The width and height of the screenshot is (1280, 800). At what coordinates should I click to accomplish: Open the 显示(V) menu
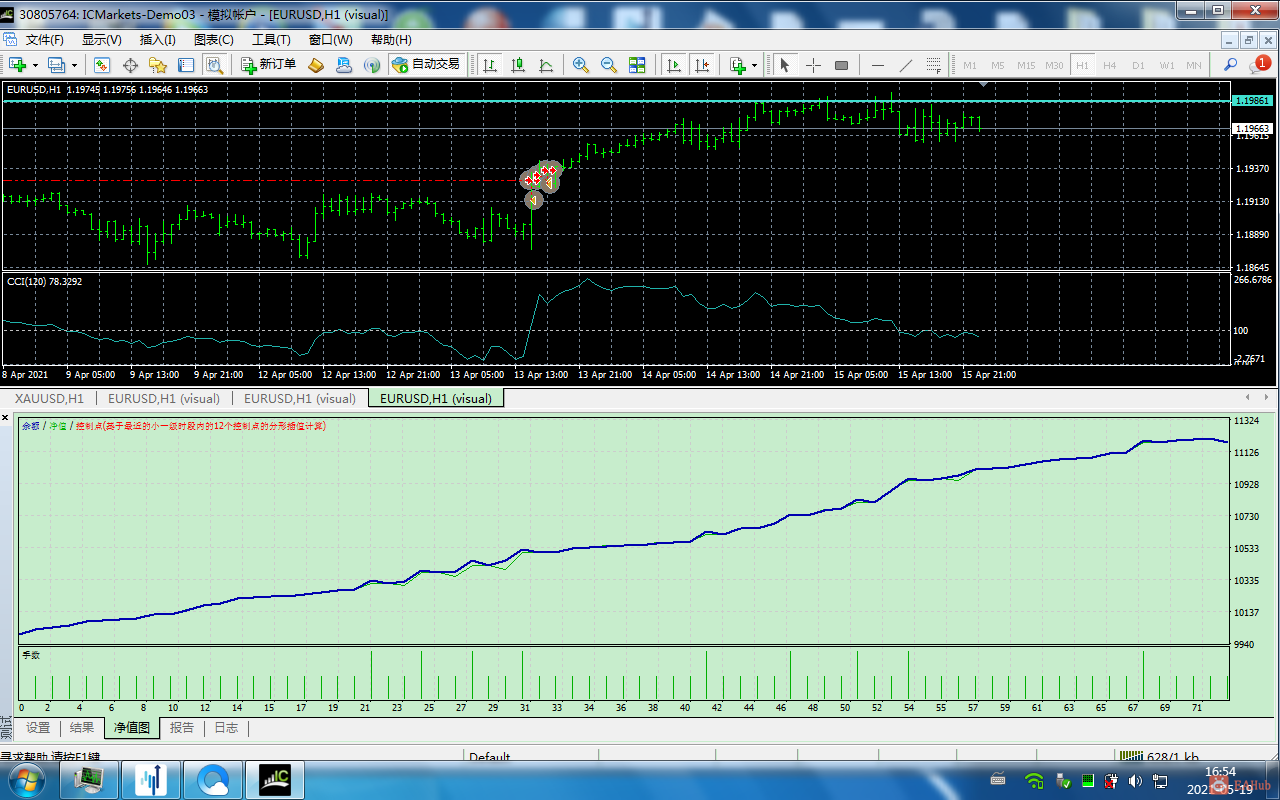click(101, 40)
